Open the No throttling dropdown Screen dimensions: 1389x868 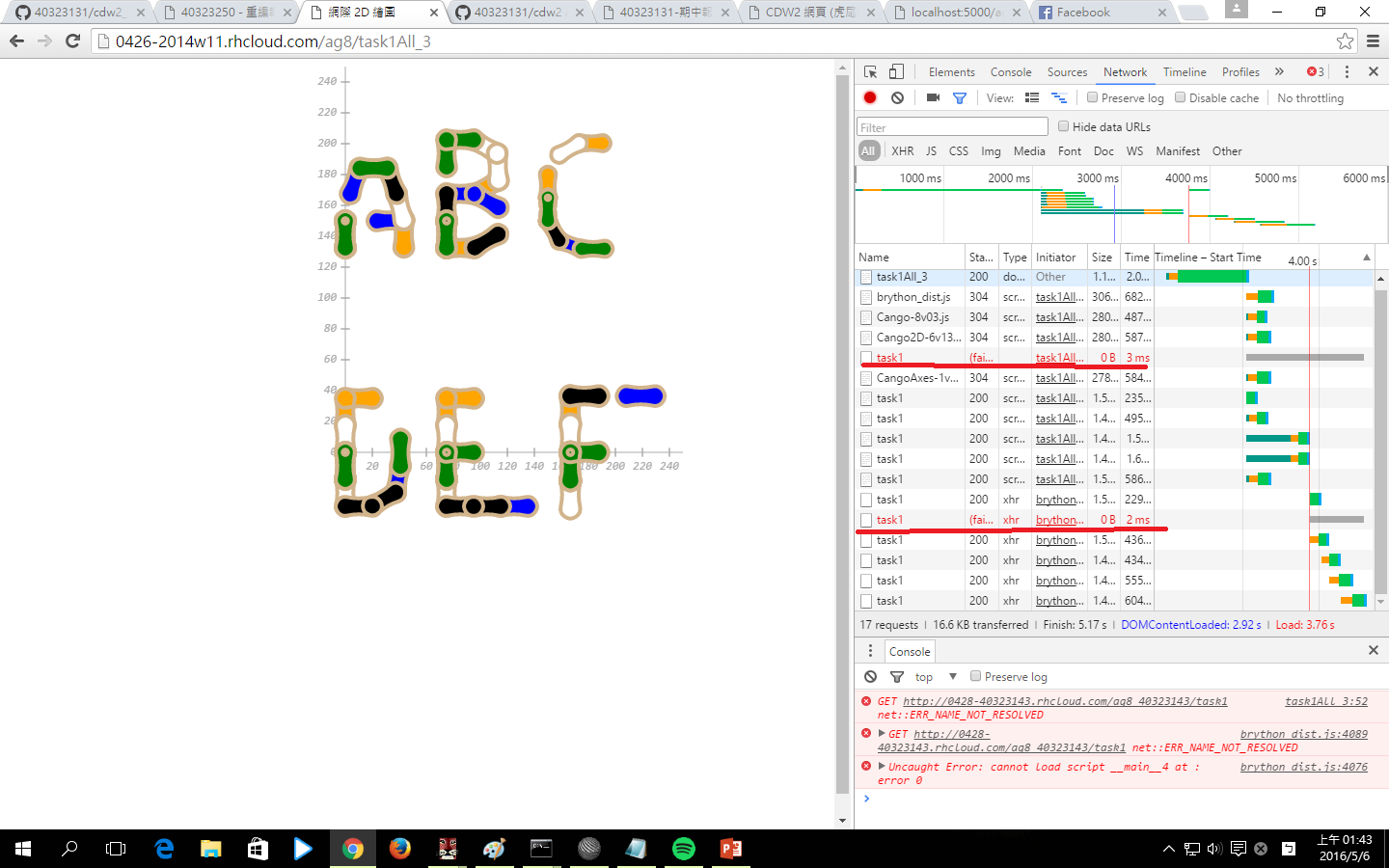(1310, 98)
